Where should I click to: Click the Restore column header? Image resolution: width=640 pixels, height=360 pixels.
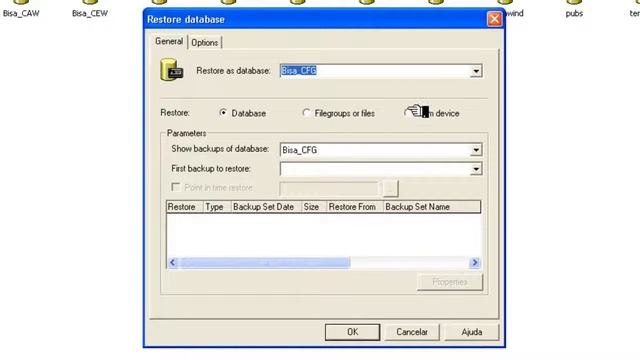coord(185,207)
